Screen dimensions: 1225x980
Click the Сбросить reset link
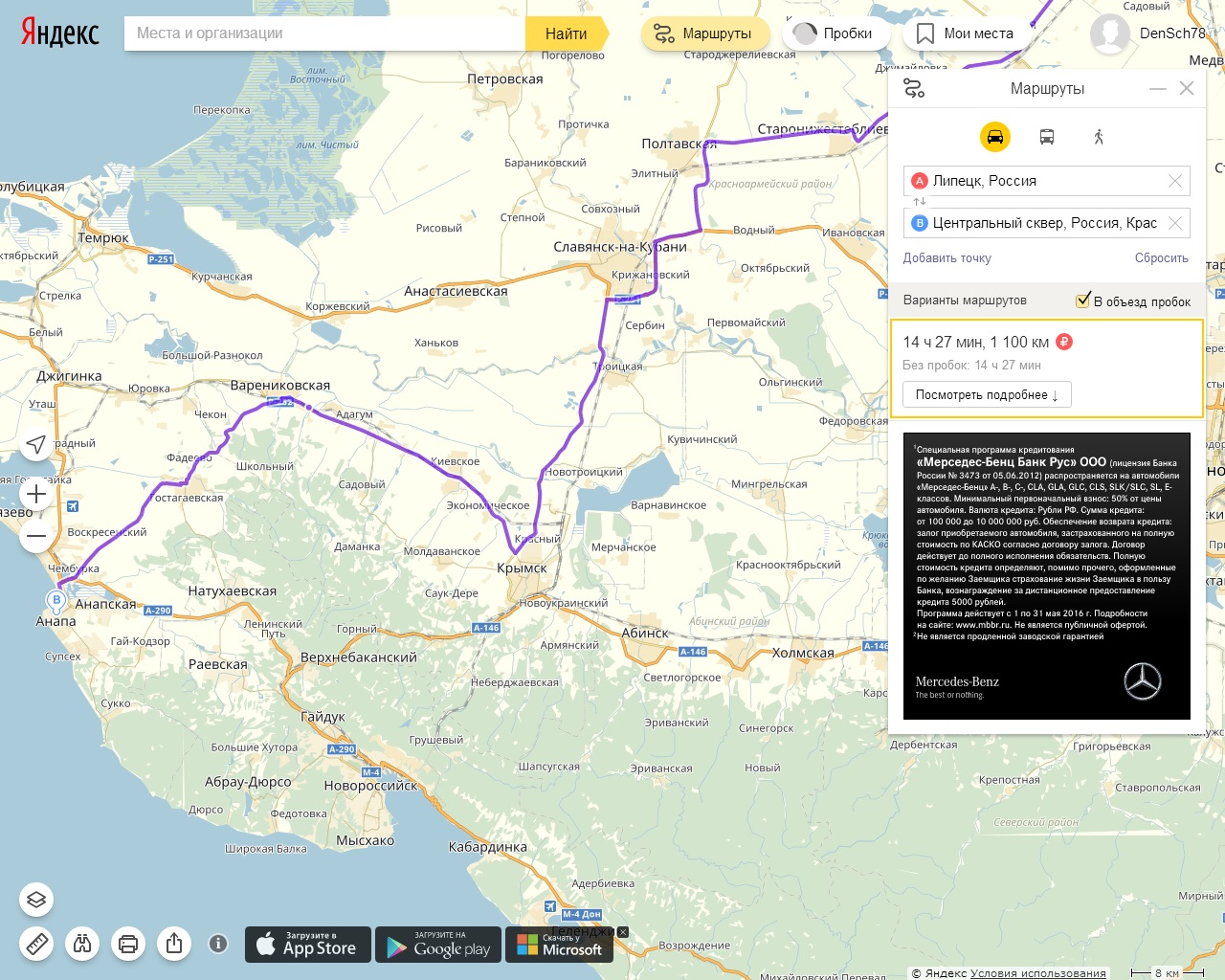[1161, 258]
